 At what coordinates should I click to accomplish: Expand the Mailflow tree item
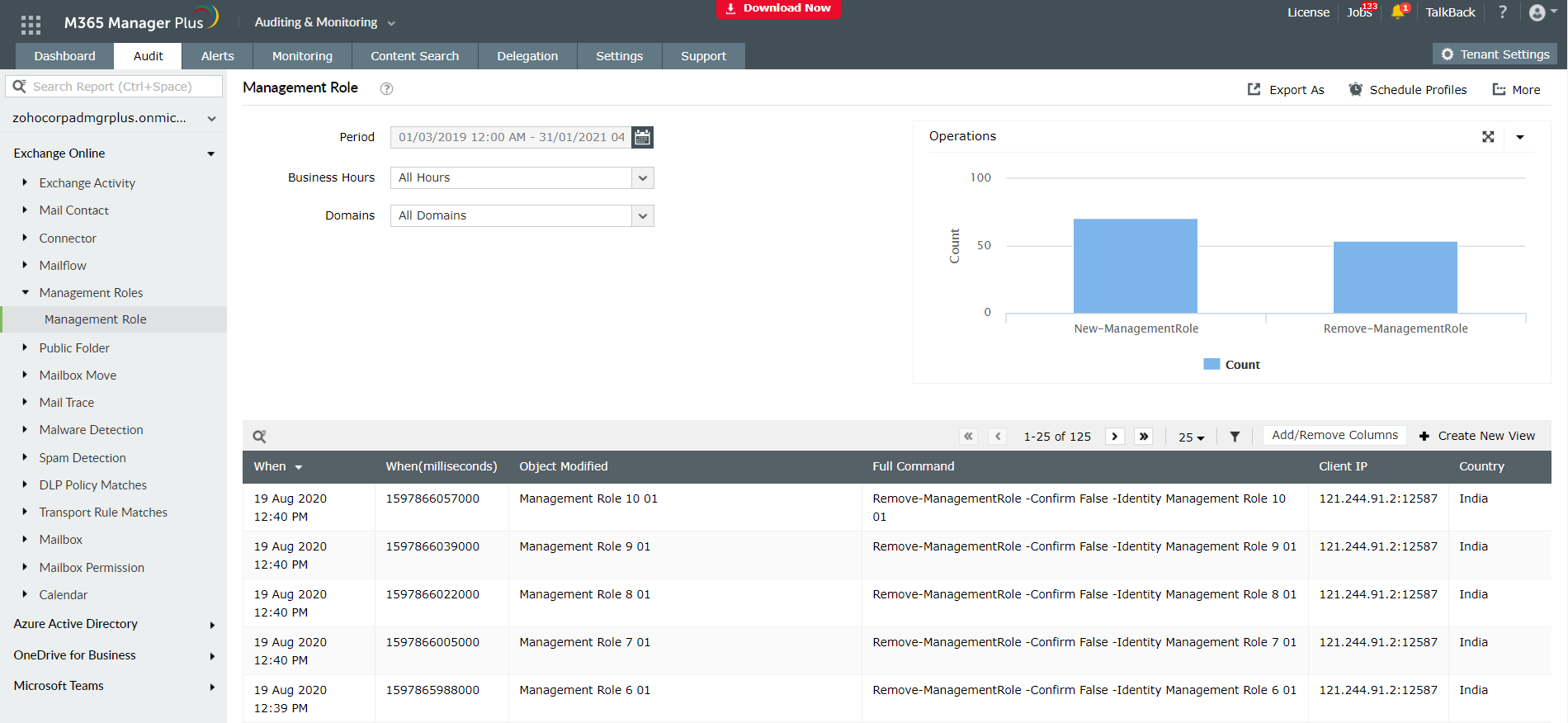tap(25, 265)
